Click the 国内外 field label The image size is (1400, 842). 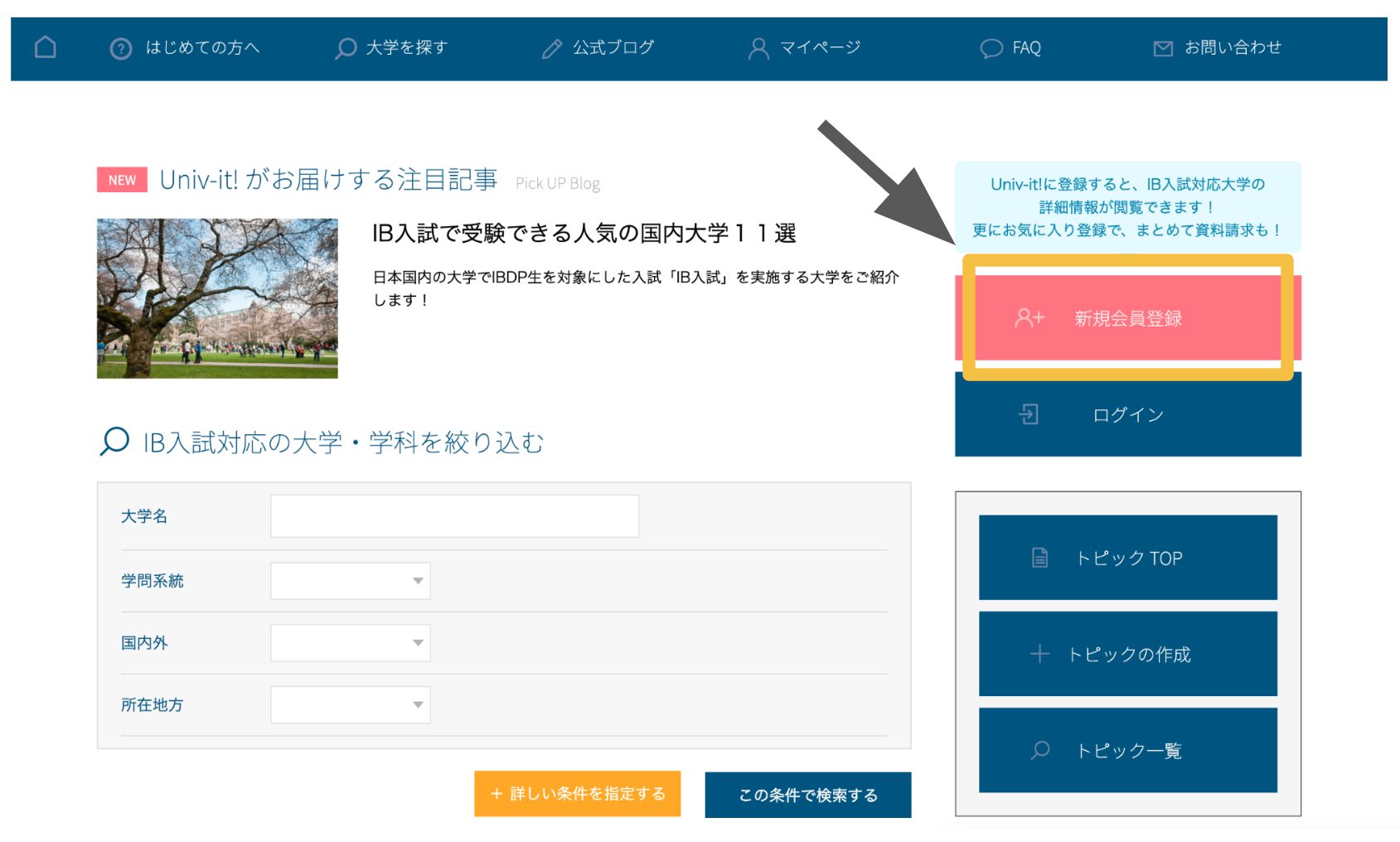click(144, 643)
